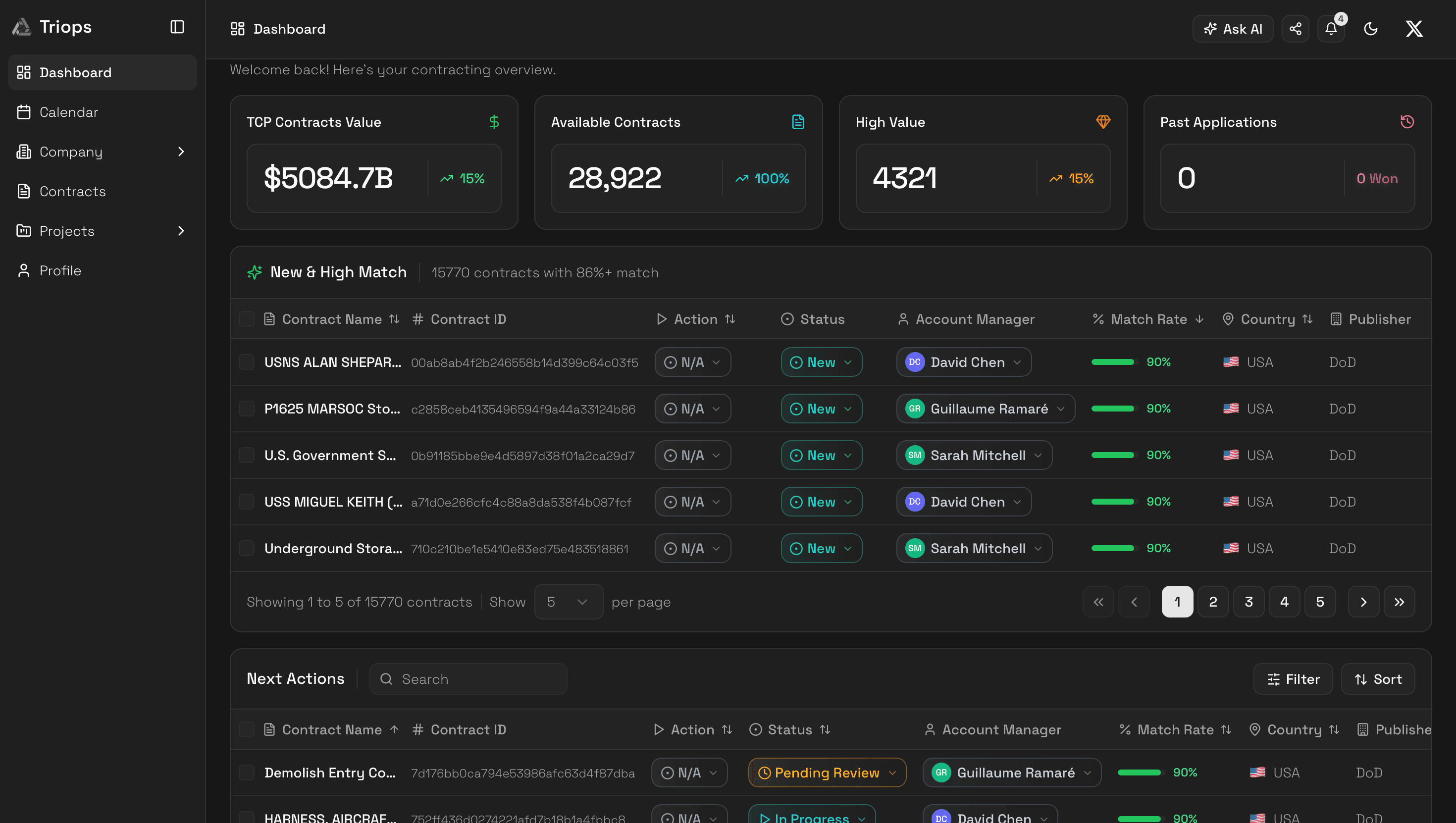
Task: Open the Status dropdown for USS MIGUEL KEITH
Action: click(x=821, y=501)
